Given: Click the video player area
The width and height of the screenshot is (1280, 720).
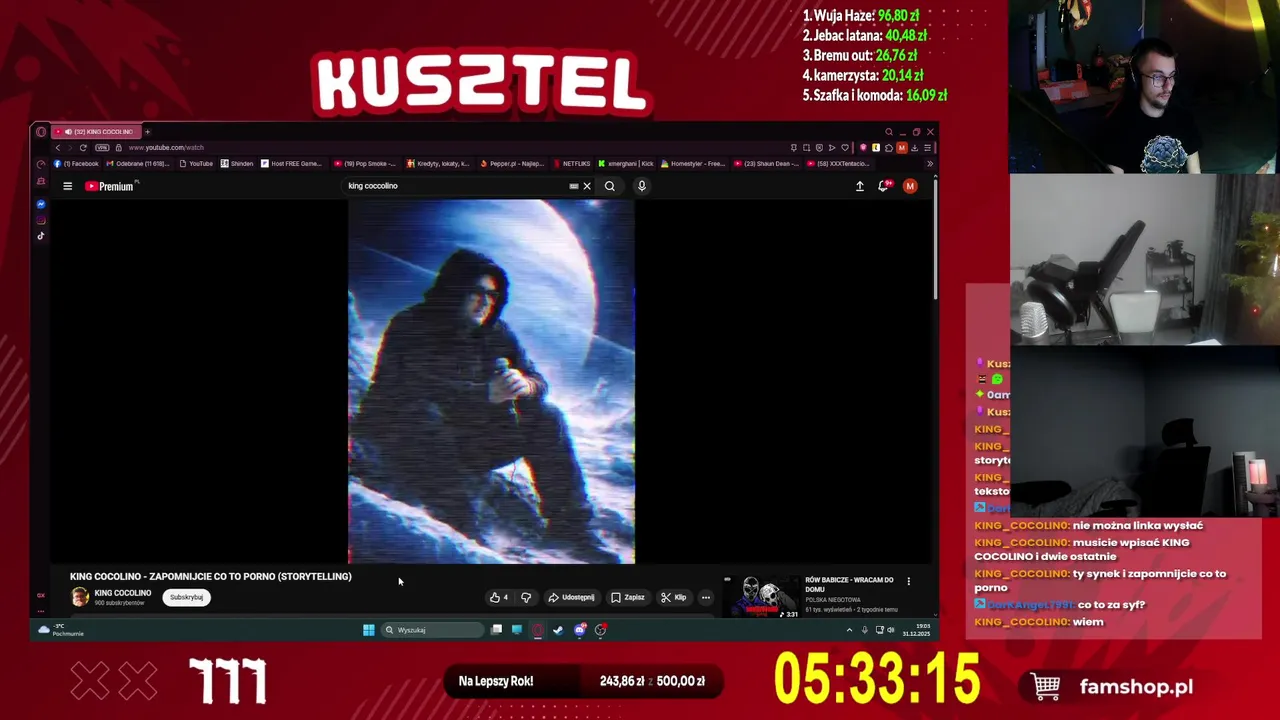Looking at the screenshot, I should click(491, 381).
